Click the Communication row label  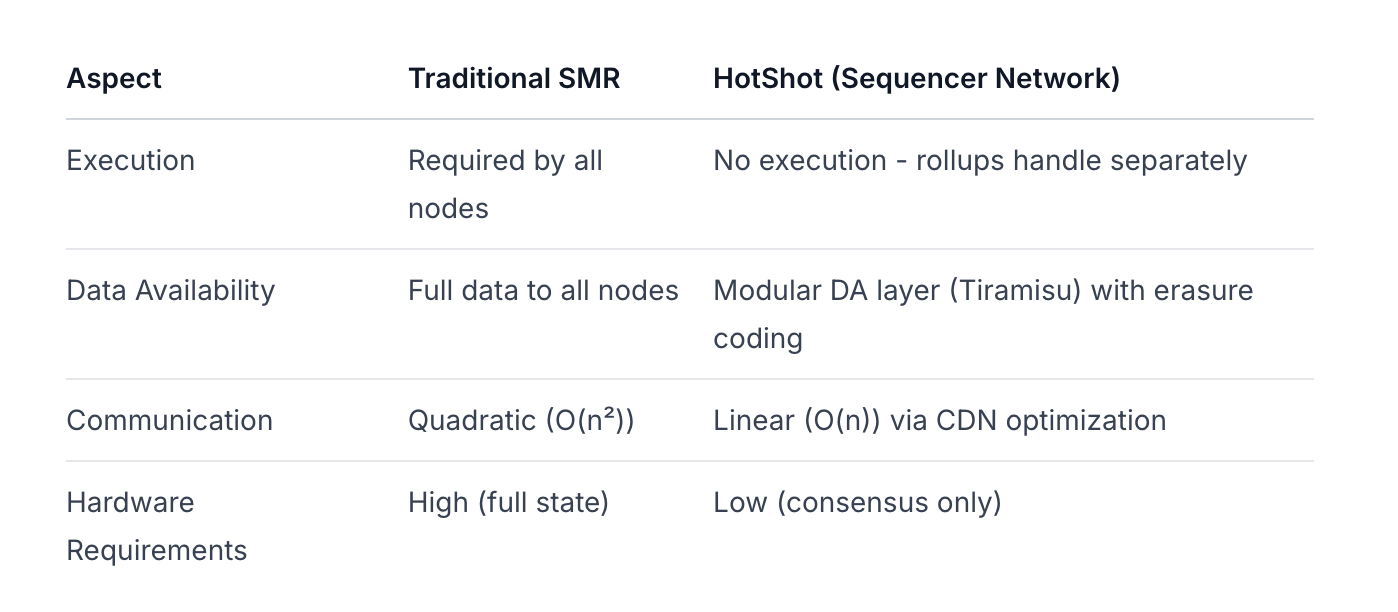coord(169,420)
